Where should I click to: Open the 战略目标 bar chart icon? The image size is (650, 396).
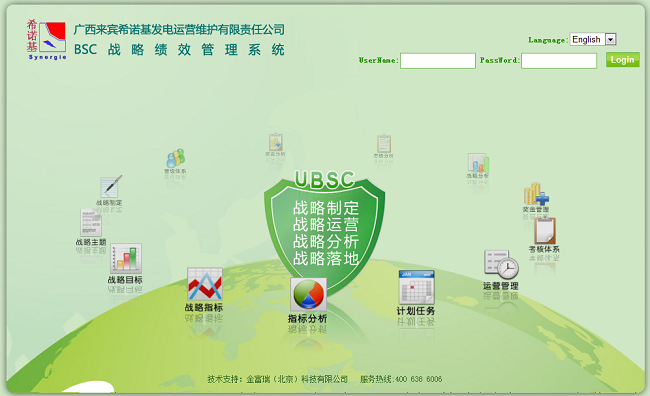pos(126,258)
